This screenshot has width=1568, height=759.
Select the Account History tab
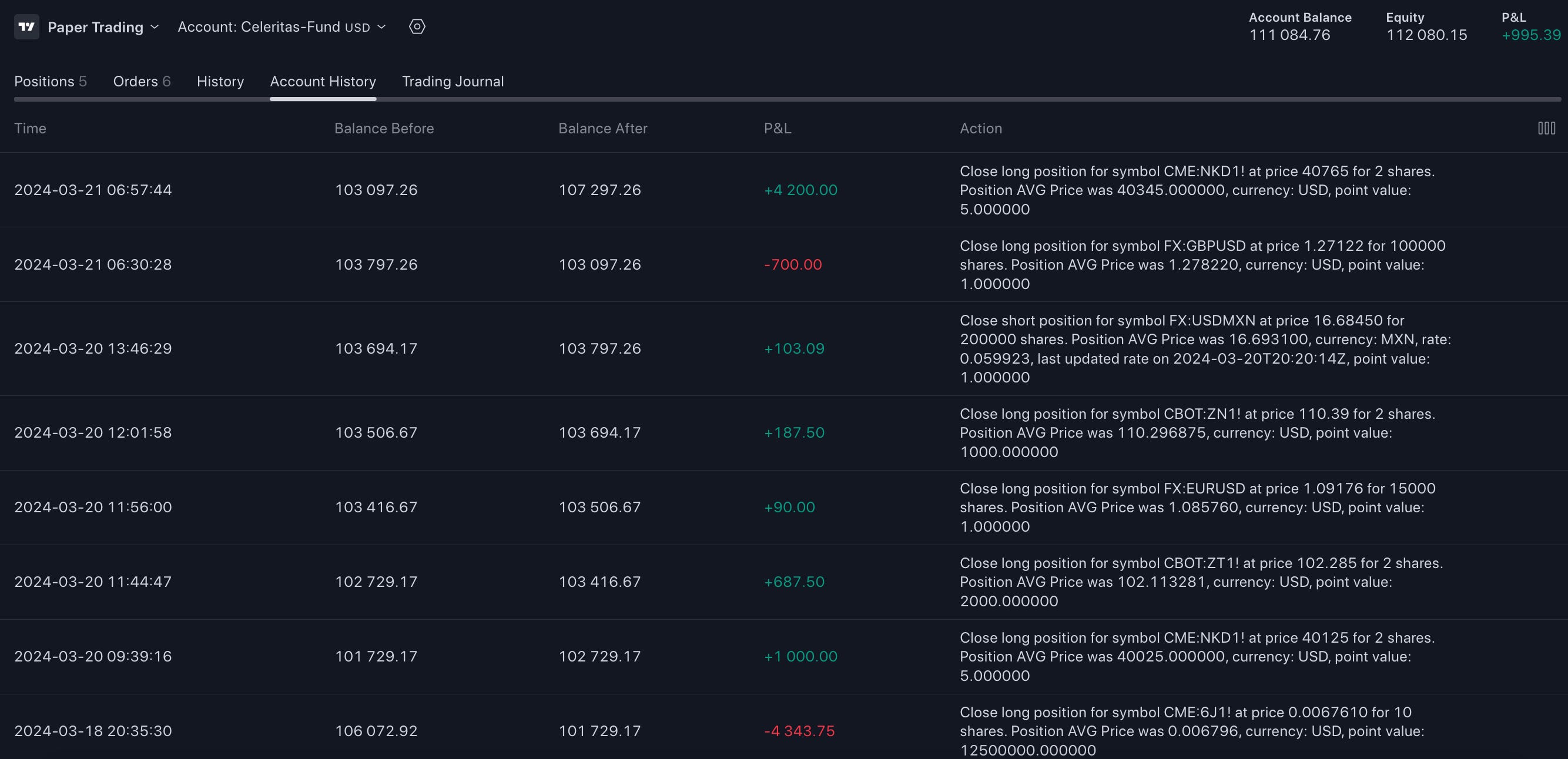point(323,82)
